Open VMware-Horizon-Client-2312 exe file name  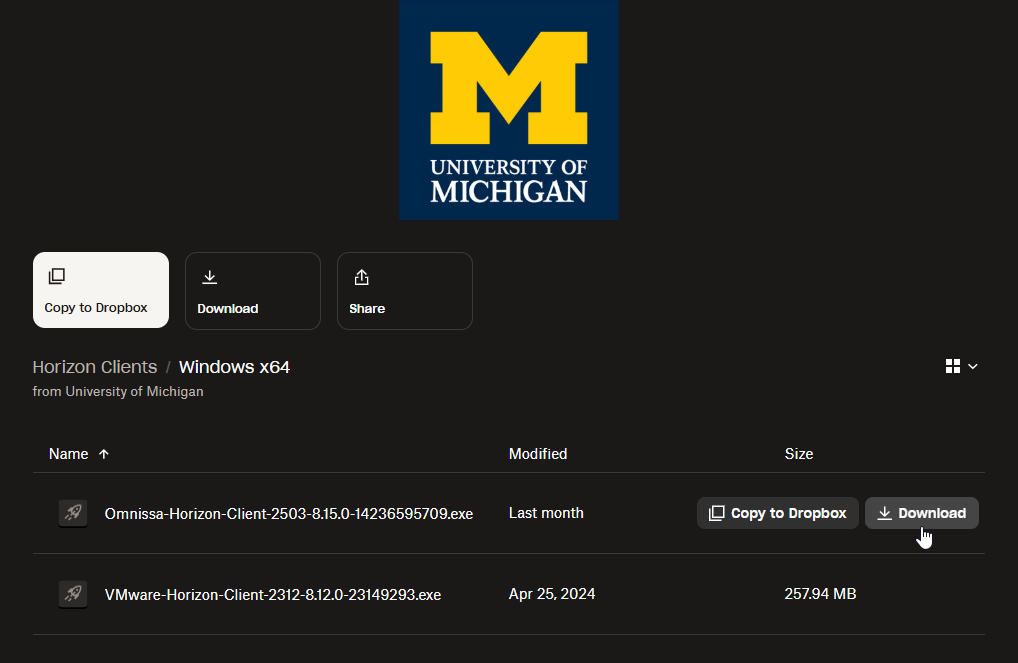(x=272, y=594)
